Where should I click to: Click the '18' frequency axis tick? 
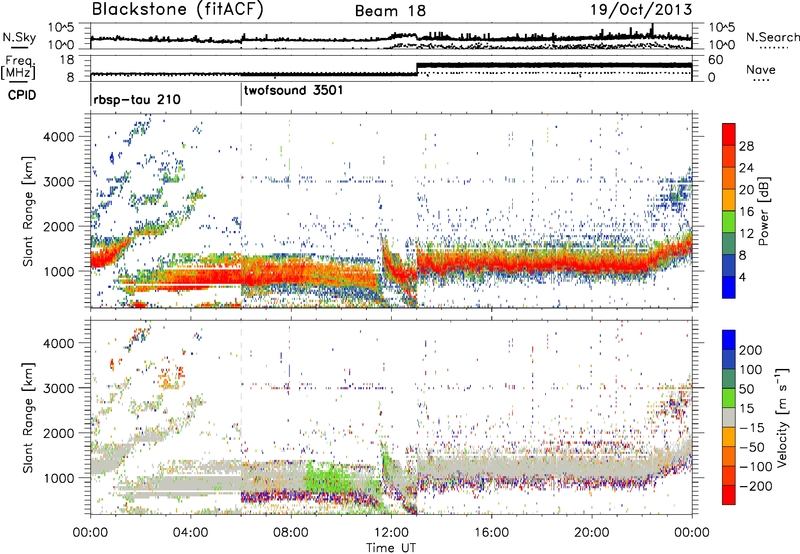[67, 60]
